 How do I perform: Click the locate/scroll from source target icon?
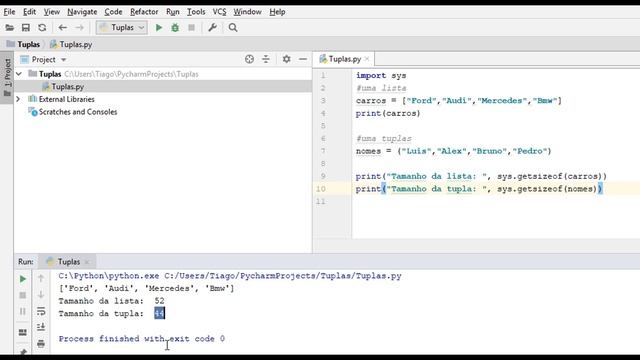[x=249, y=59]
